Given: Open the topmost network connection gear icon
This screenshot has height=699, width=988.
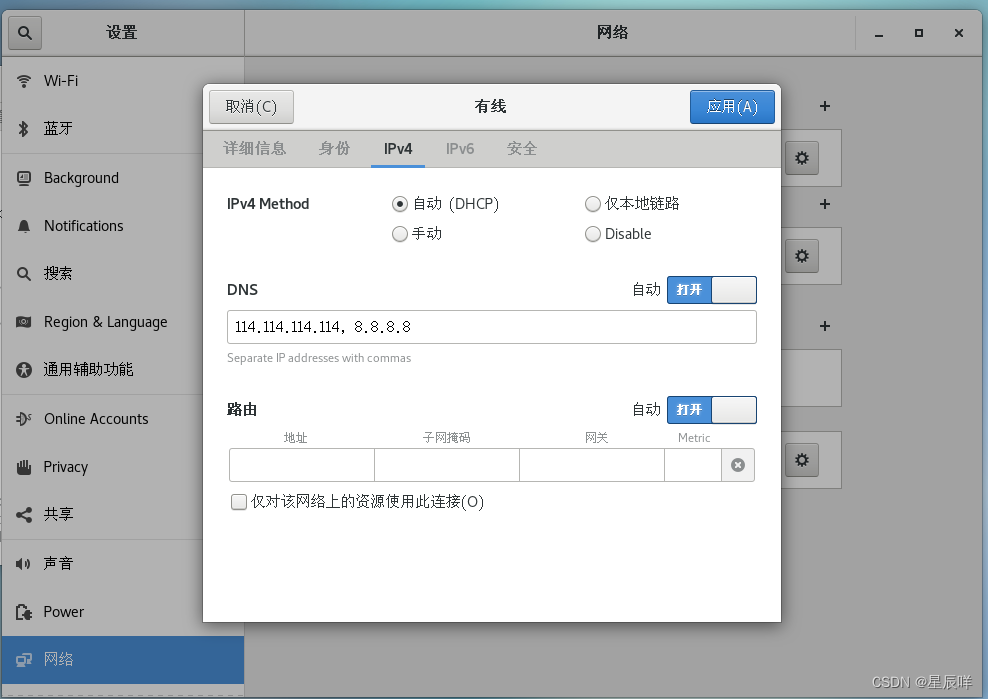Looking at the screenshot, I should point(801,158).
